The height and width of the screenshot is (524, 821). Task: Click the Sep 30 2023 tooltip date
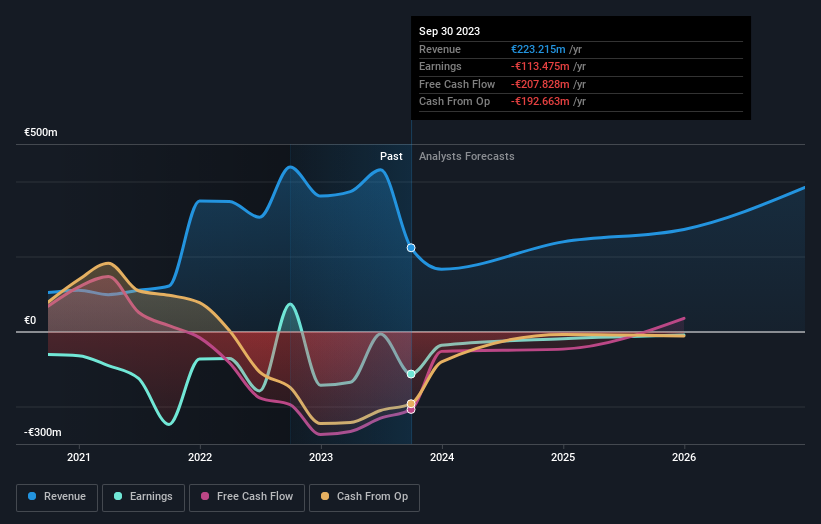[x=449, y=31]
